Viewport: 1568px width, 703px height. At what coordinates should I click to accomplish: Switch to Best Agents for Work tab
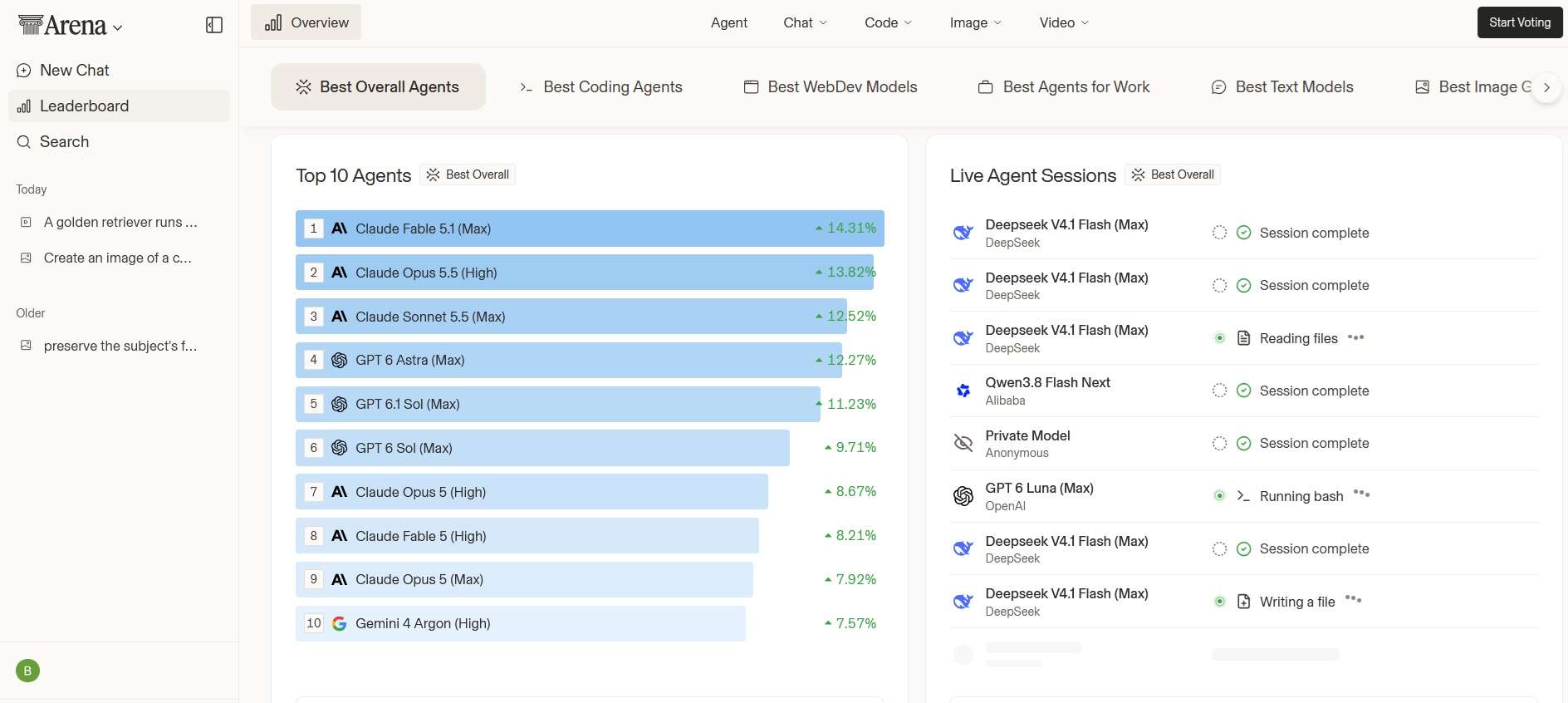1064,87
